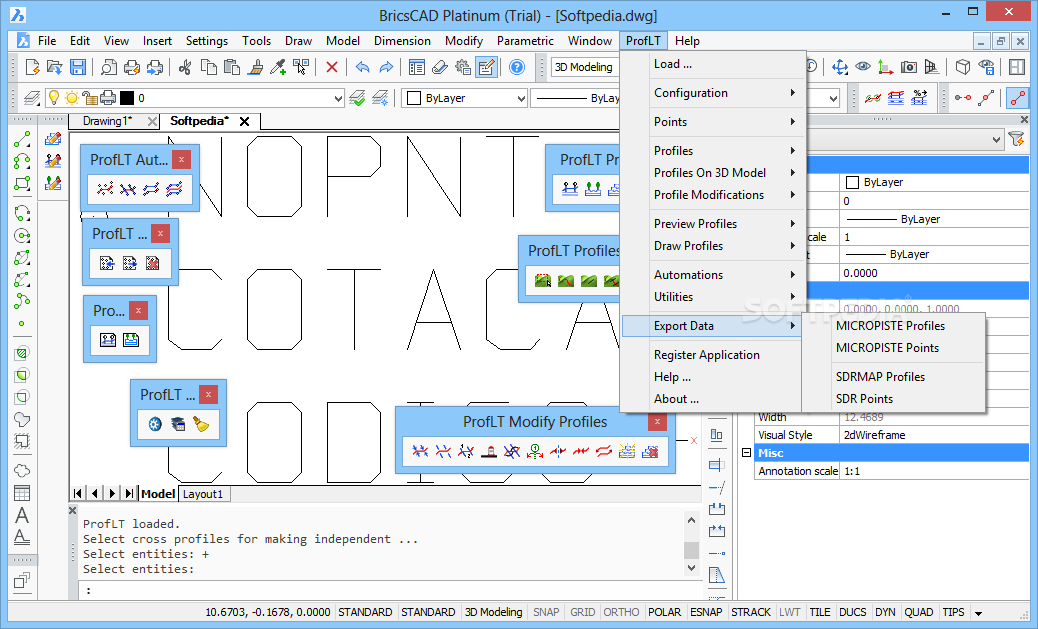Open the status bar options arrow
The image size is (1038, 629).
click(978, 613)
